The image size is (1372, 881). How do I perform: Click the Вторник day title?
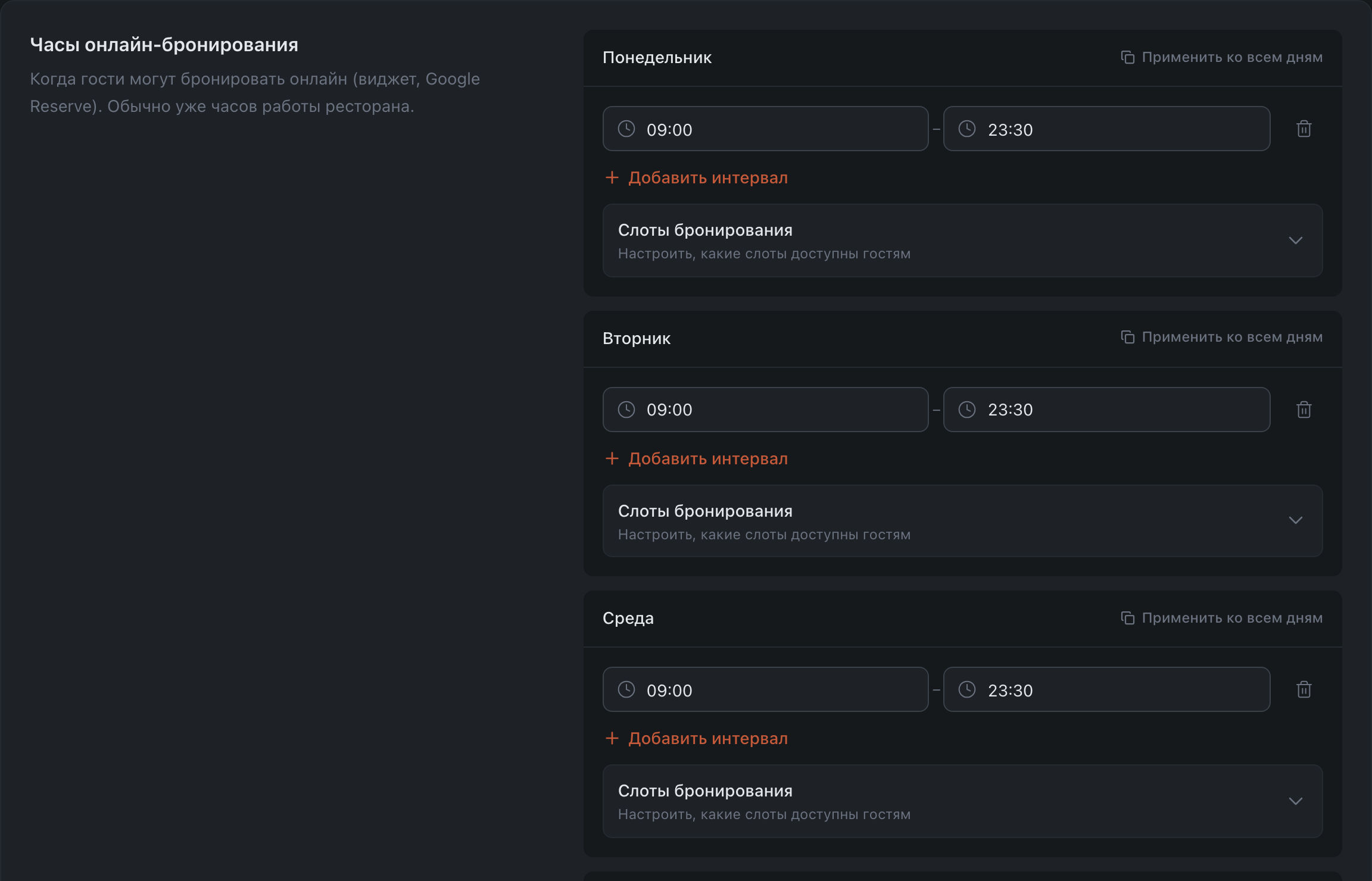[x=637, y=338]
